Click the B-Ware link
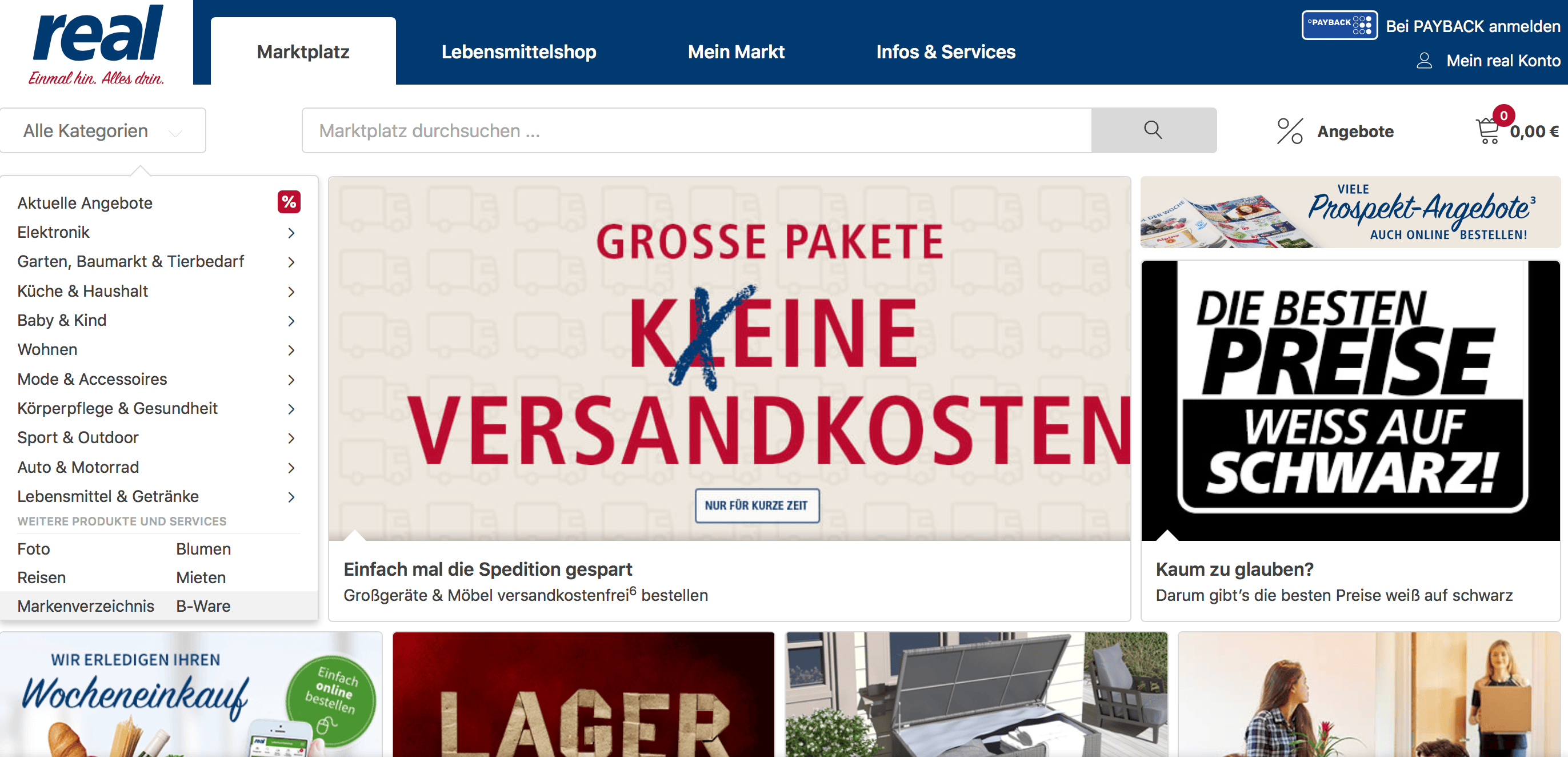The image size is (1568, 757). click(203, 606)
